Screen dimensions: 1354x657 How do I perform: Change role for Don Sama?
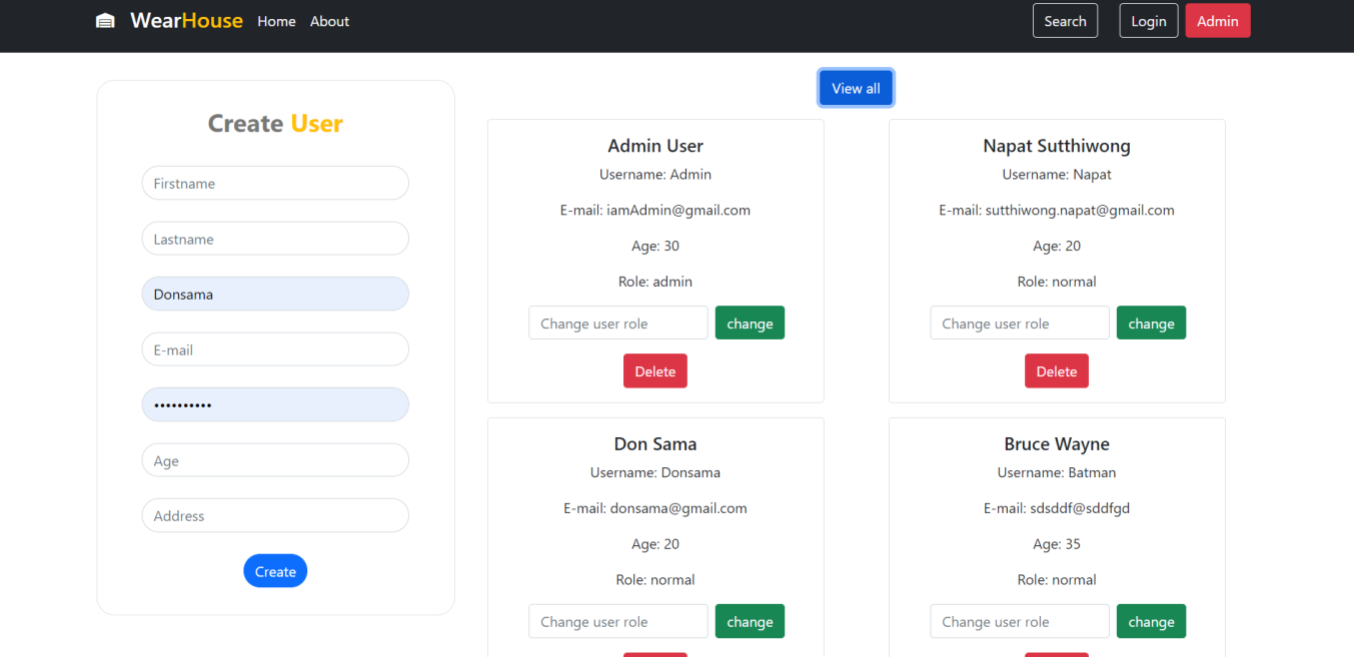[x=749, y=621]
